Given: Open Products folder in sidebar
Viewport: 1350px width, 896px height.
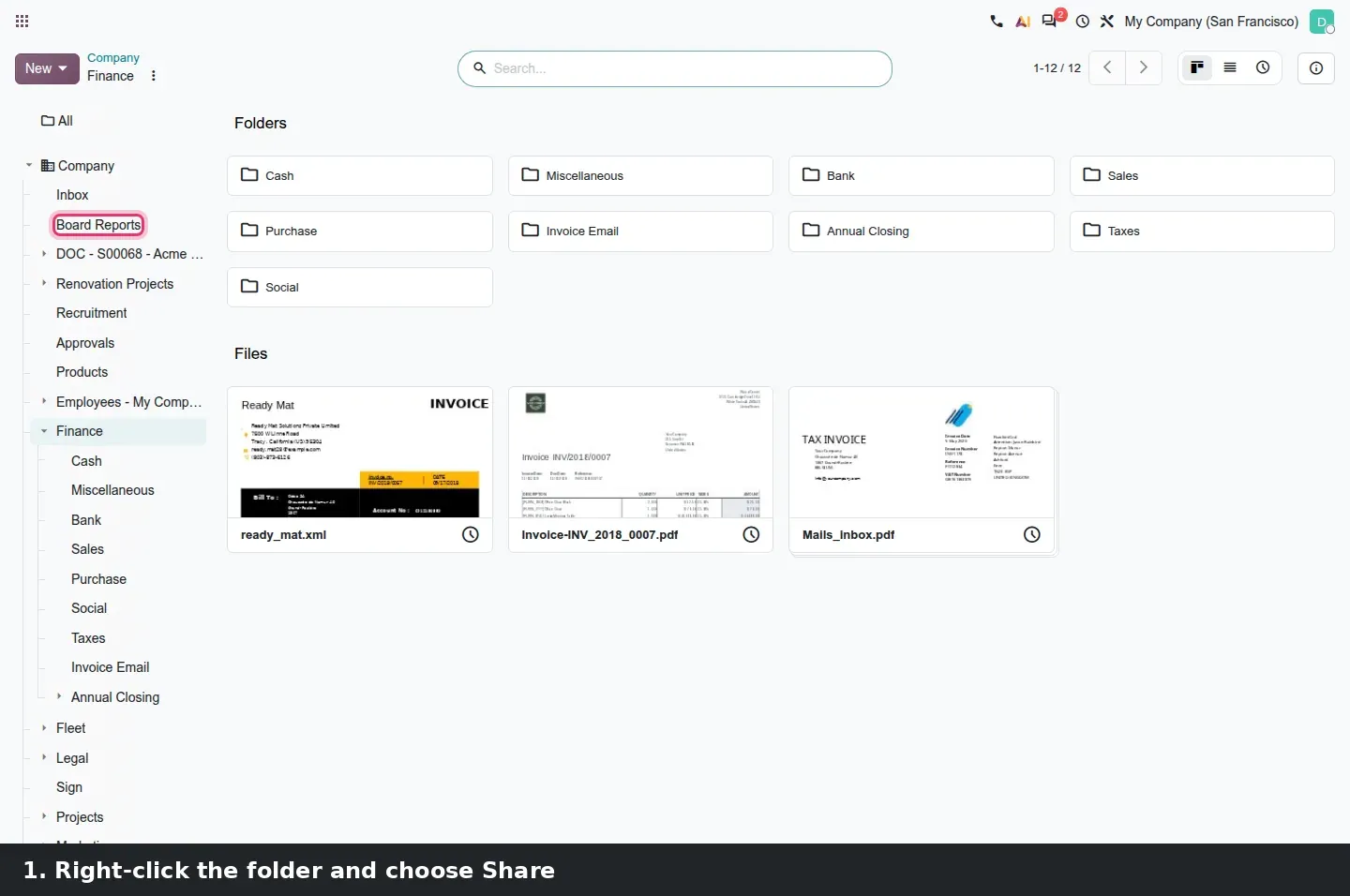Looking at the screenshot, I should tap(82, 372).
